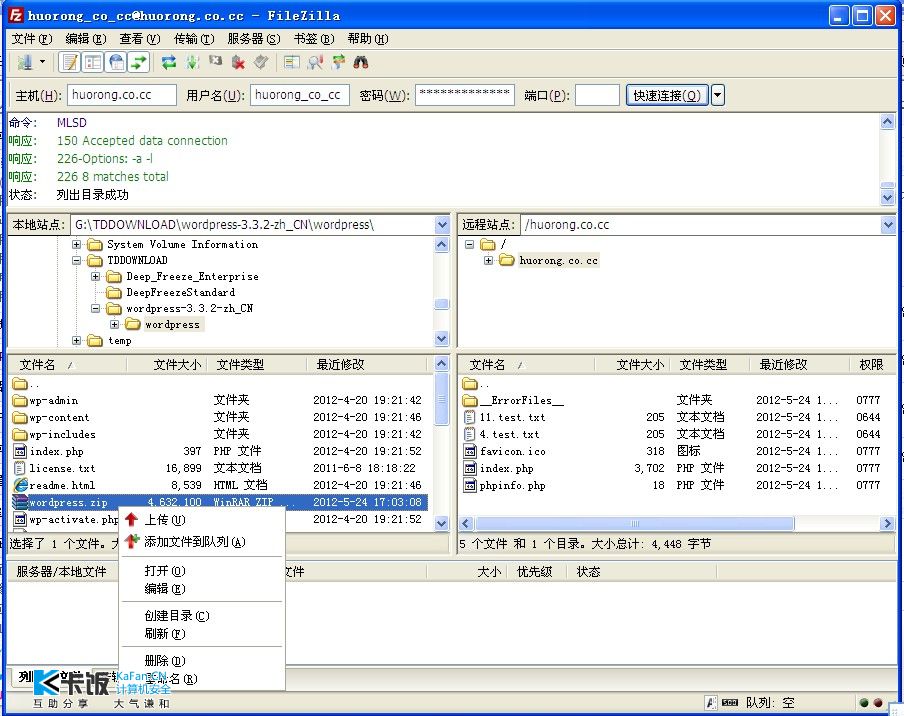Viewport: 904px width, 716px height.
Task: Click the process queue toolbar icon
Action: 192,62
